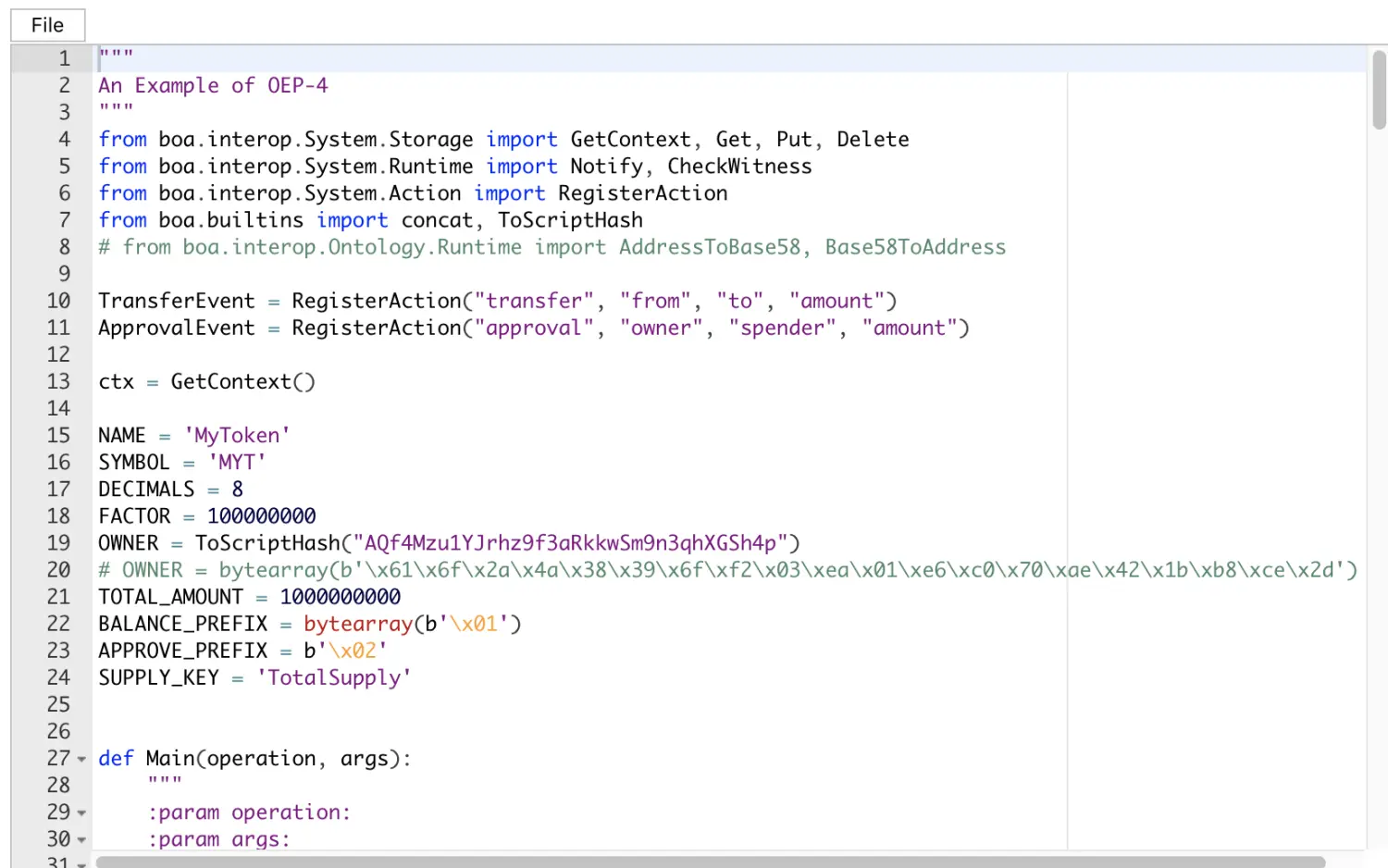Collapse the Main function fold at line 27
The image size is (1388, 868).
pyautogui.click(x=81, y=760)
